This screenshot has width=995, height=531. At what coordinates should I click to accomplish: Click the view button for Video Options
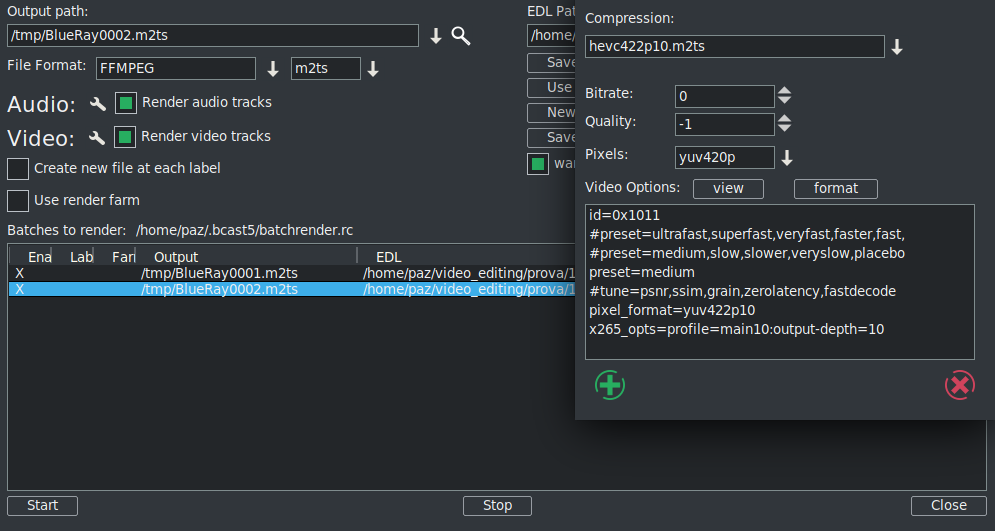[x=727, y=188]
